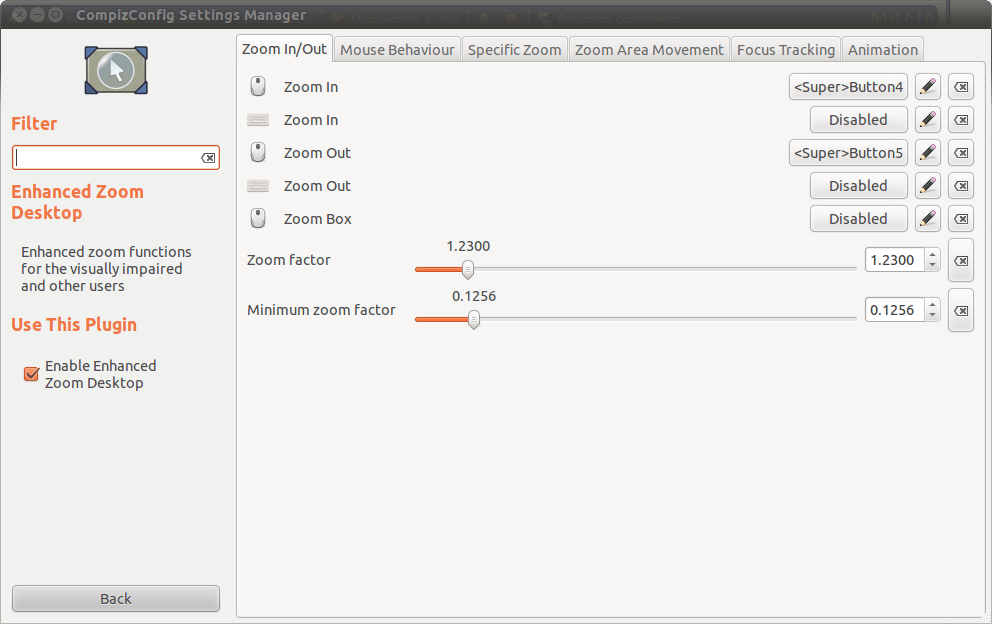Click the Minimum zoom factor label
992x624 pixels.
321,309
